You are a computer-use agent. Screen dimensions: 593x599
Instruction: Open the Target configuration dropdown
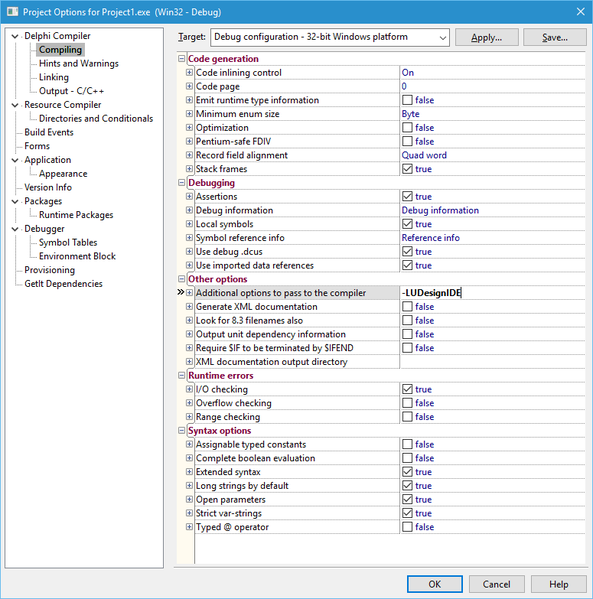[330, 37]
